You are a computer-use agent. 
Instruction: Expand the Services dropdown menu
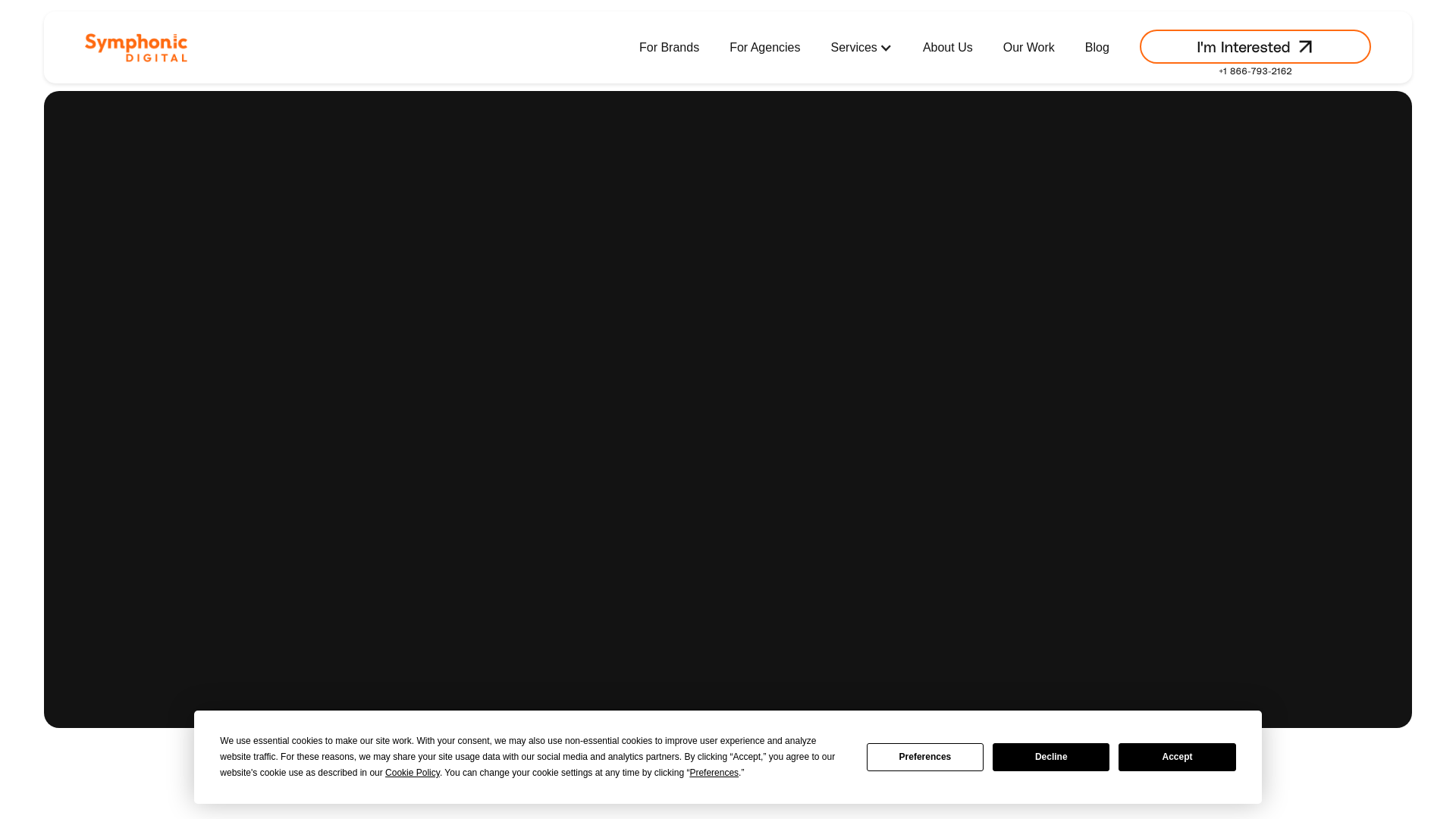coord(861,47)
